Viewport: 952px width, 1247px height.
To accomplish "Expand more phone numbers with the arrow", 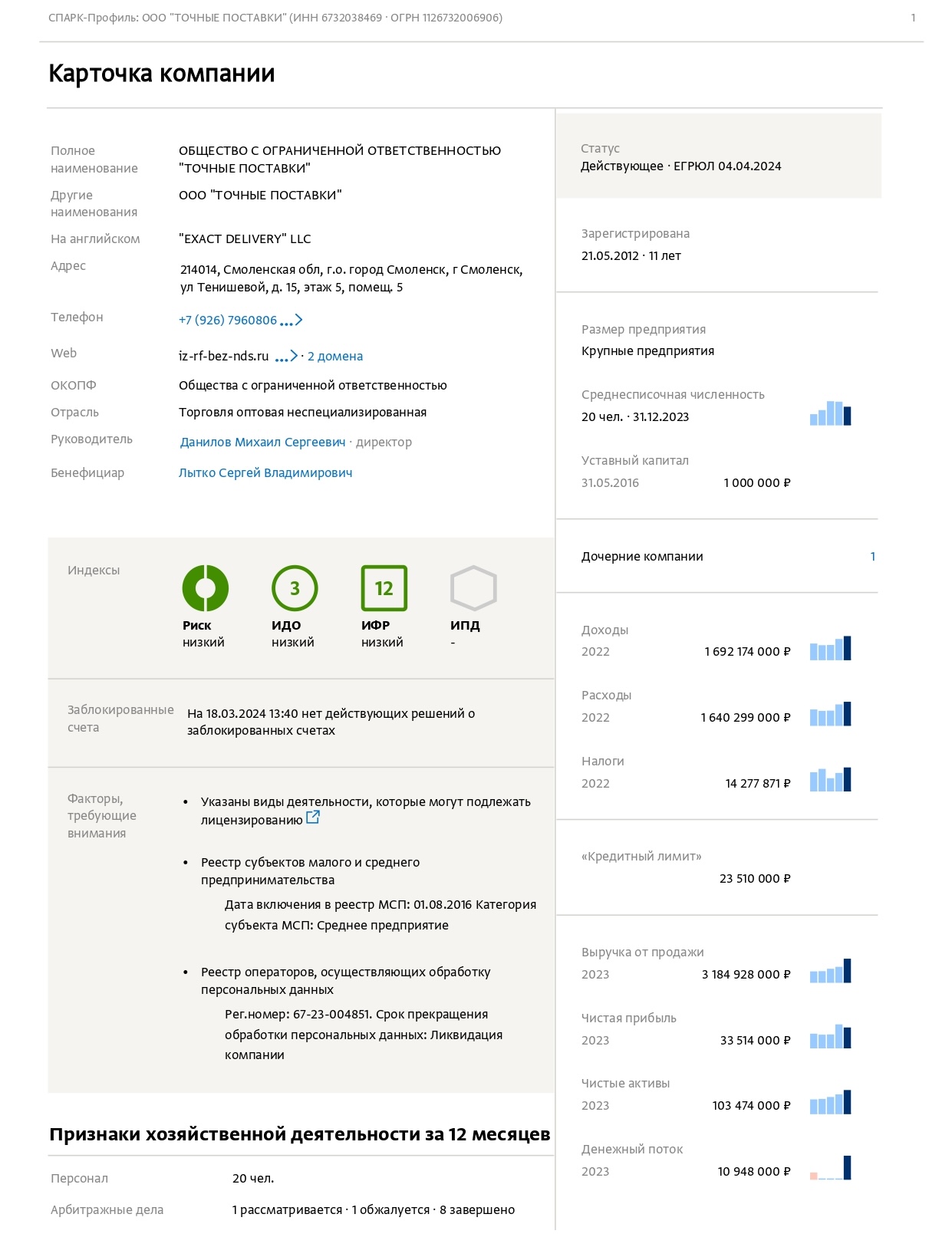I will click(292, 321).
